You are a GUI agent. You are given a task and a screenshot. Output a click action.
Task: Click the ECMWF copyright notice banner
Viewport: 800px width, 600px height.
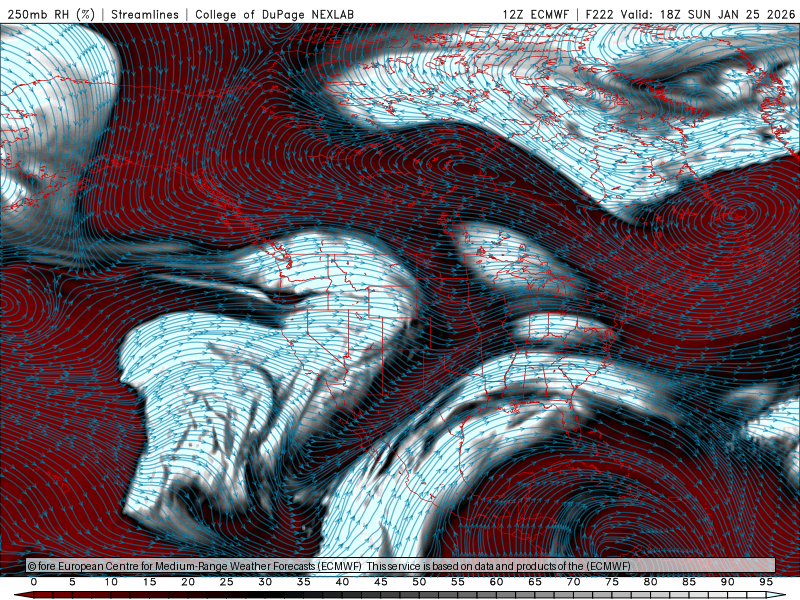tap(401, 566)
